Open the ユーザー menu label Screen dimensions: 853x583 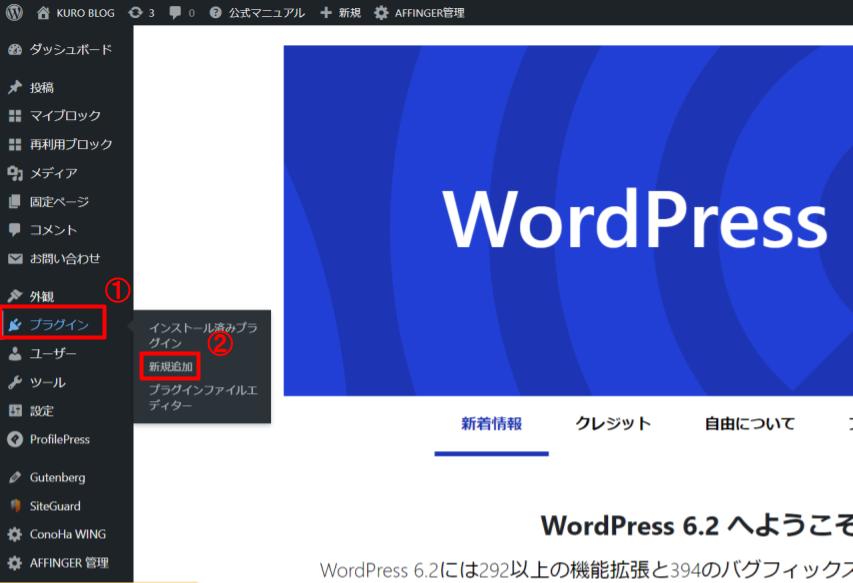[53, 354]
